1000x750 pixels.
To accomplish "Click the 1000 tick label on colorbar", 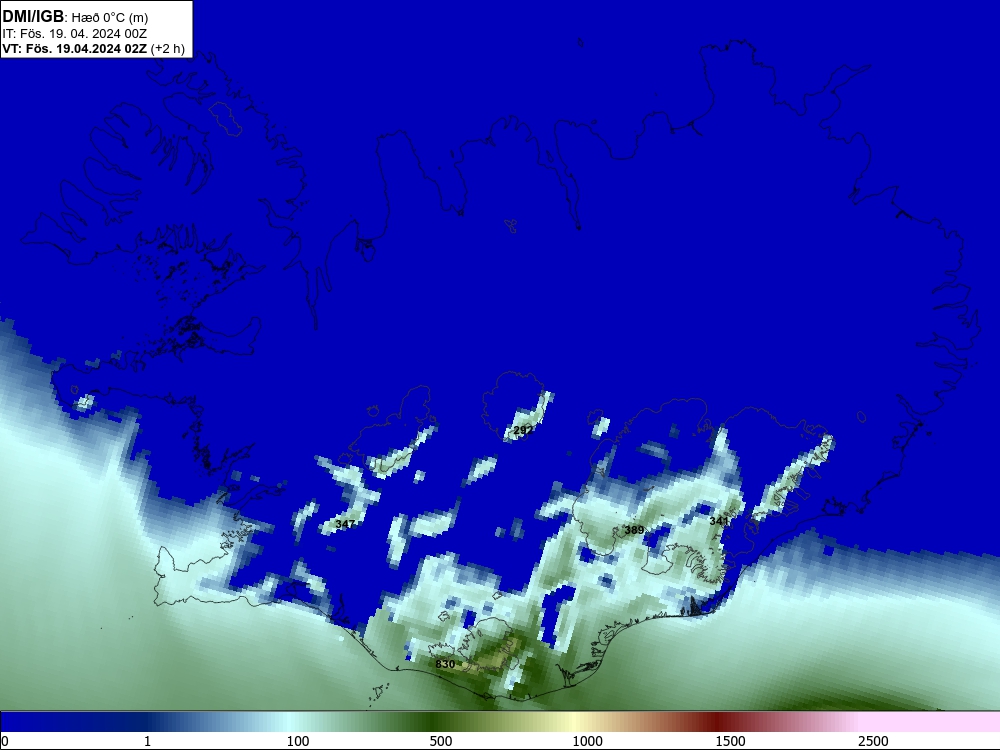I will click(x=587, y=741).
